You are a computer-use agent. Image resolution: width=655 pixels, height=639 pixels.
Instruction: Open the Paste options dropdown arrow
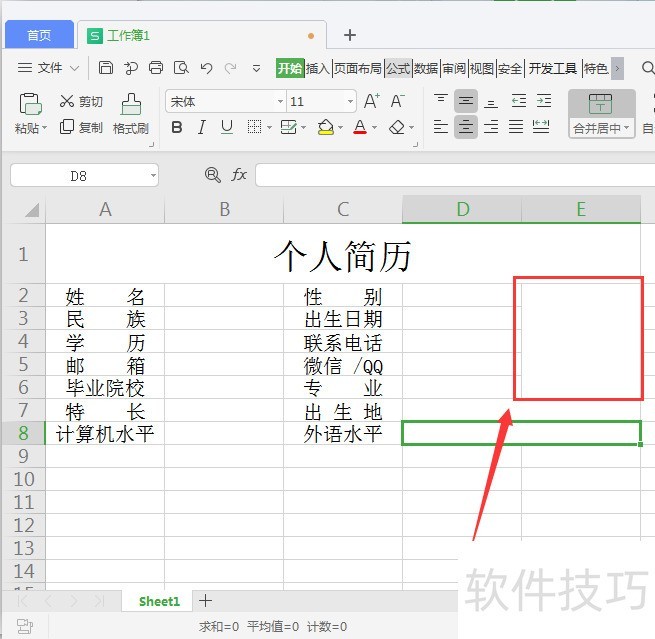tap(44, 127)
